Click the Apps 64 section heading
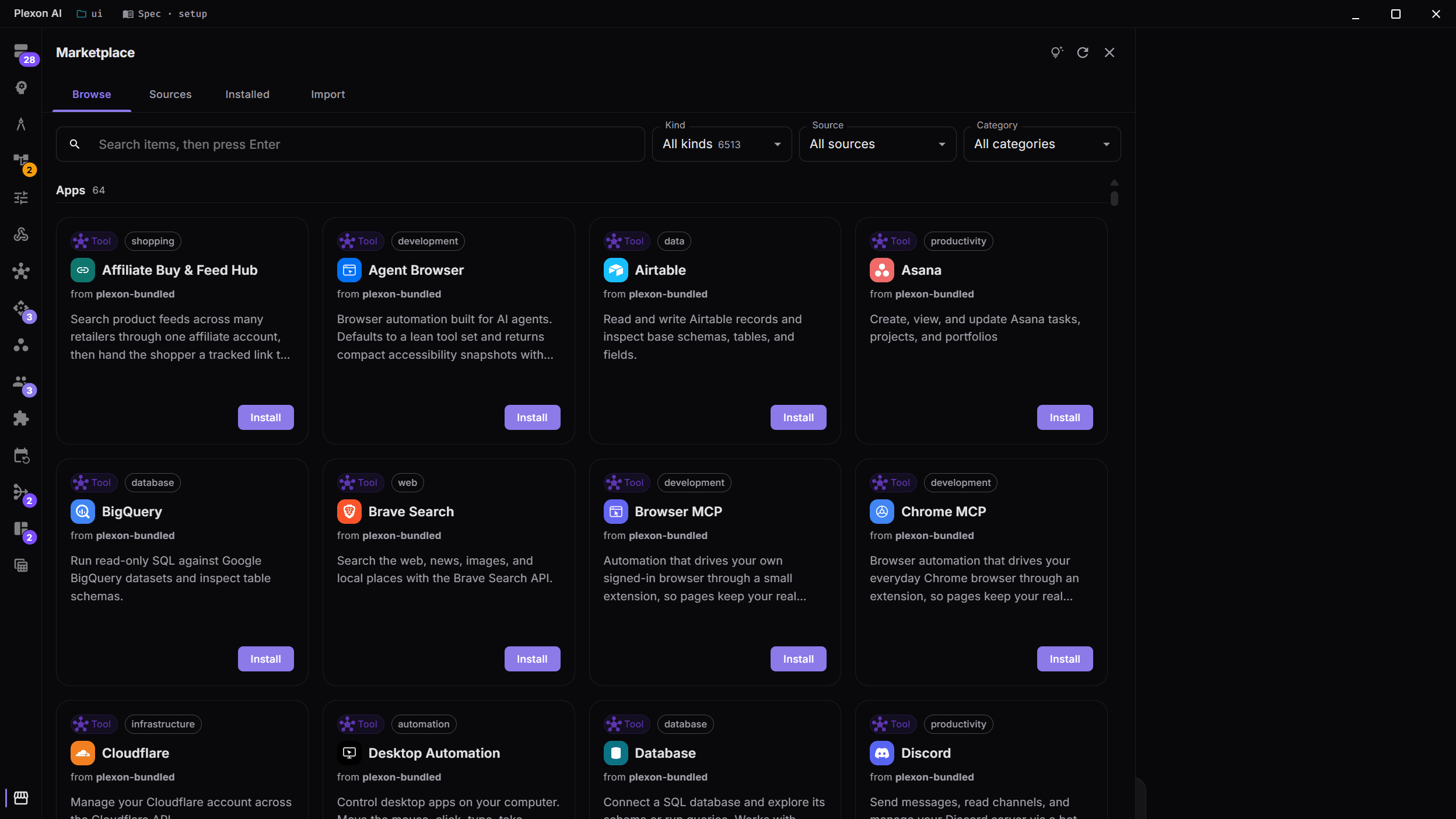Viewport: 1456px width, 819px height. coord(80,190)
